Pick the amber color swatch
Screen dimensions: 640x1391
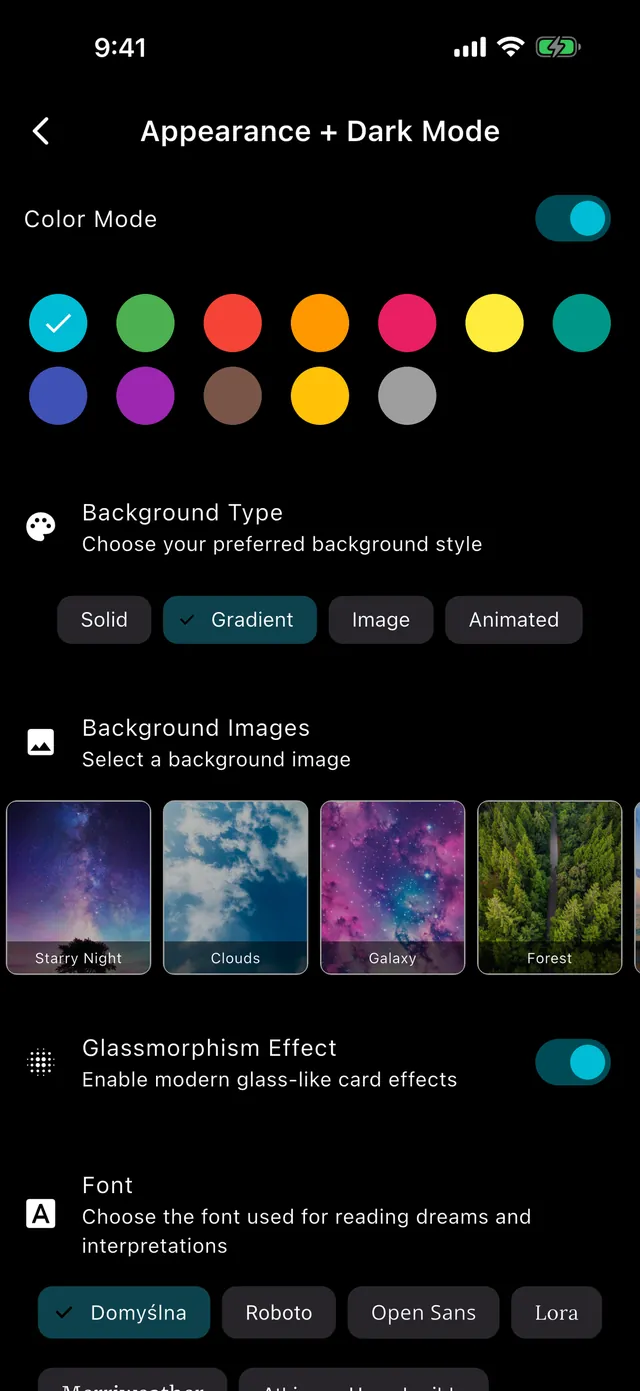320,396
